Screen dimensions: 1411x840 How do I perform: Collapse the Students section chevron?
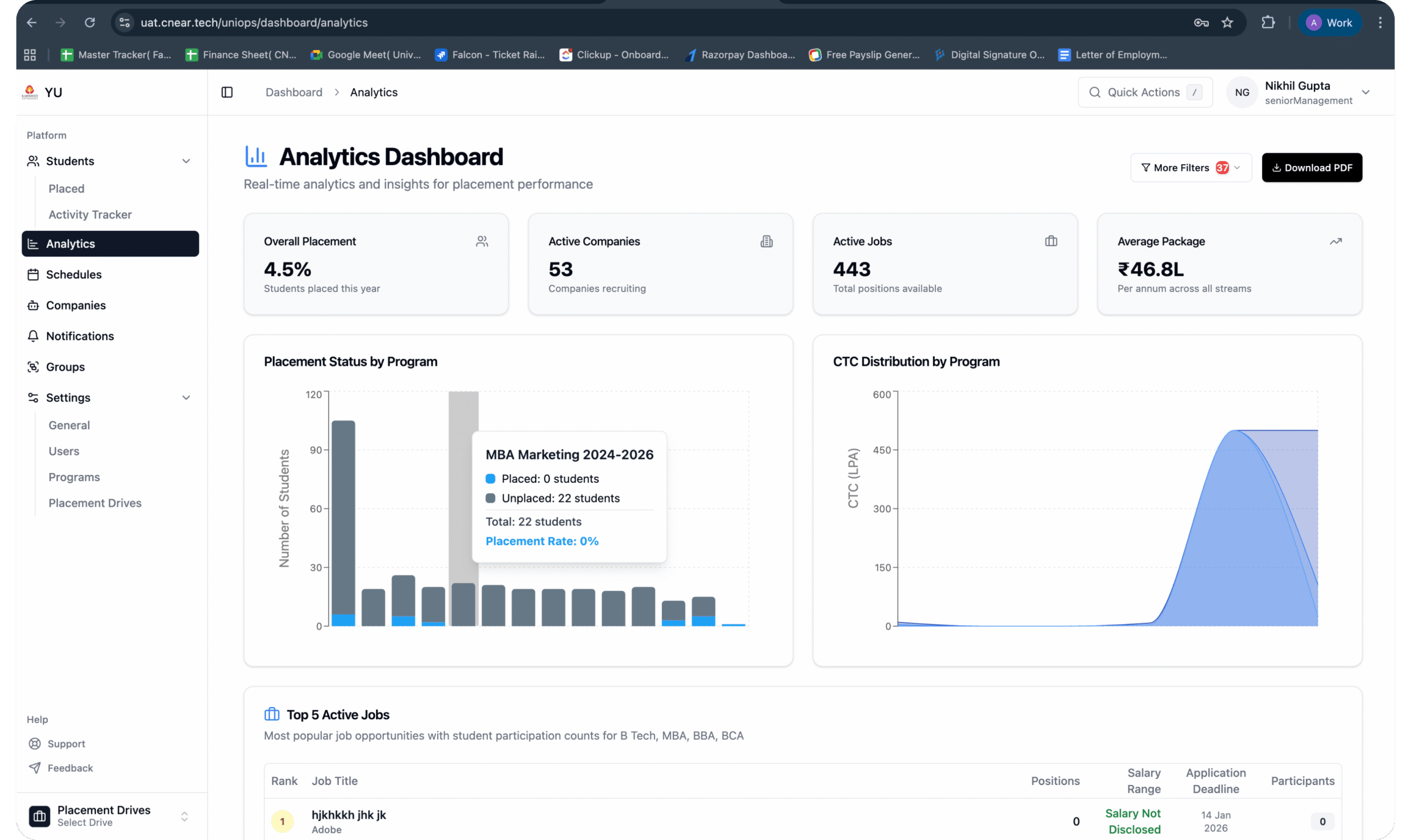pyautogui.click(x=186, y=161)
